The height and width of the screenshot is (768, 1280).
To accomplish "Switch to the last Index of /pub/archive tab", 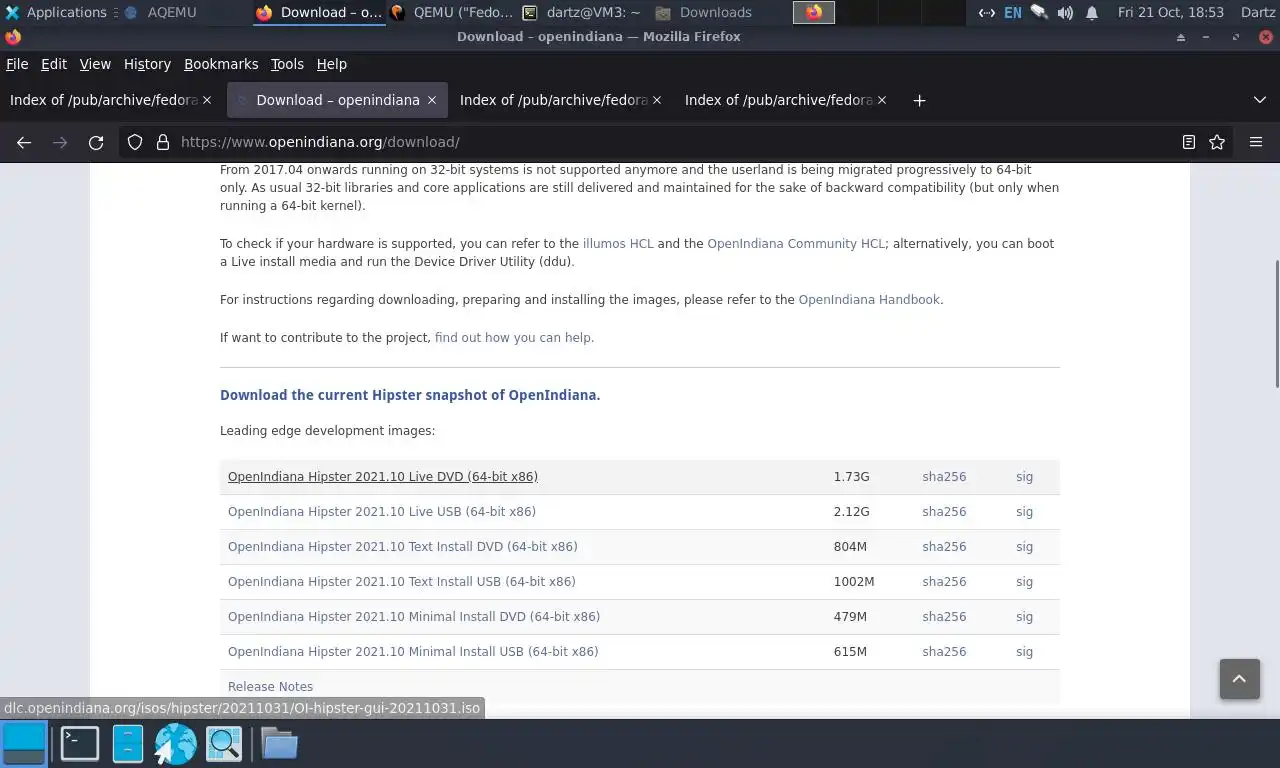I will [x=785, y=100].
